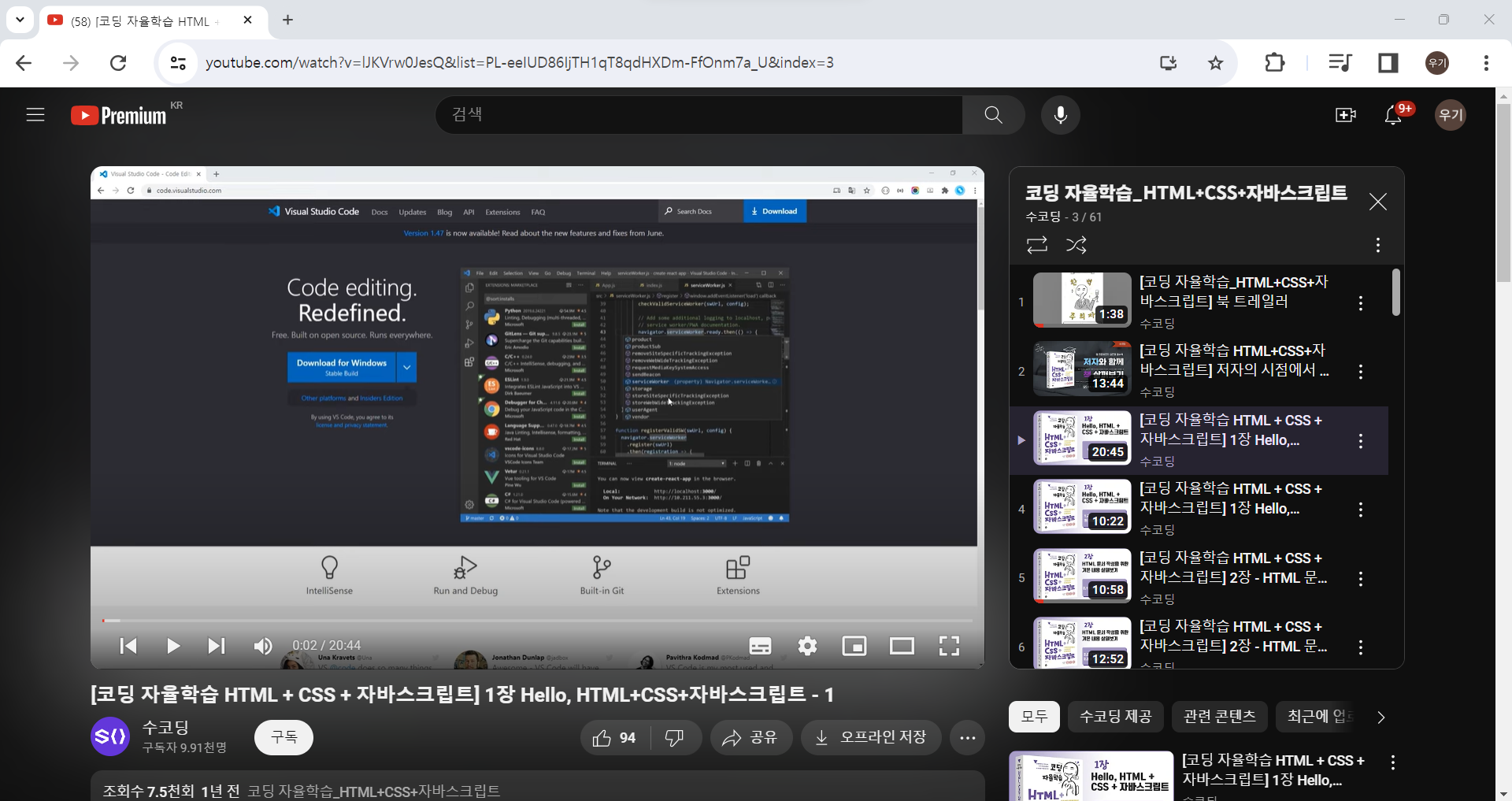Open the playlist title link

(x=1186, y=193)
